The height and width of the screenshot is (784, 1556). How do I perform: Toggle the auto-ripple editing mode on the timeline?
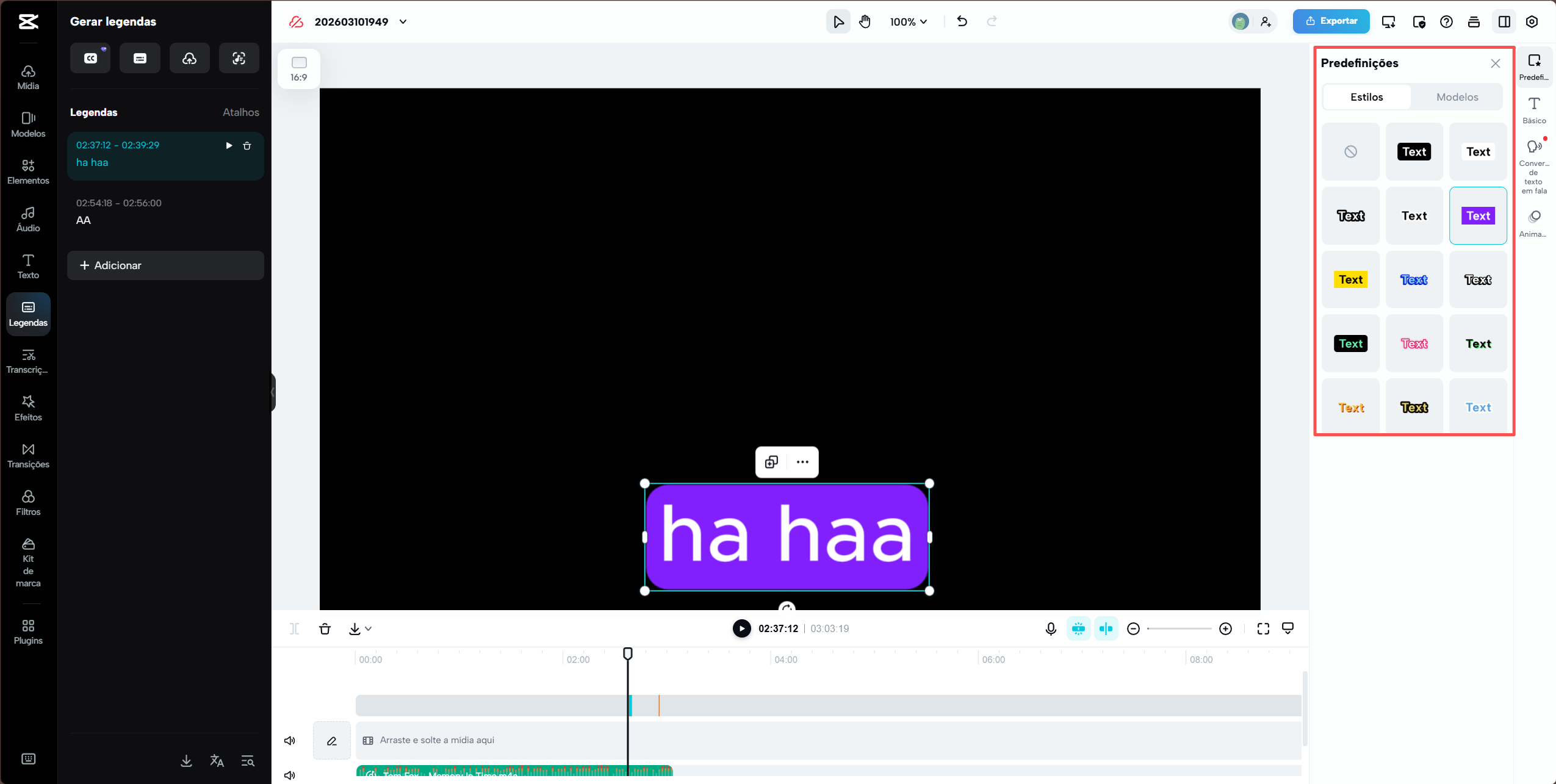[x=1106, y=628]
